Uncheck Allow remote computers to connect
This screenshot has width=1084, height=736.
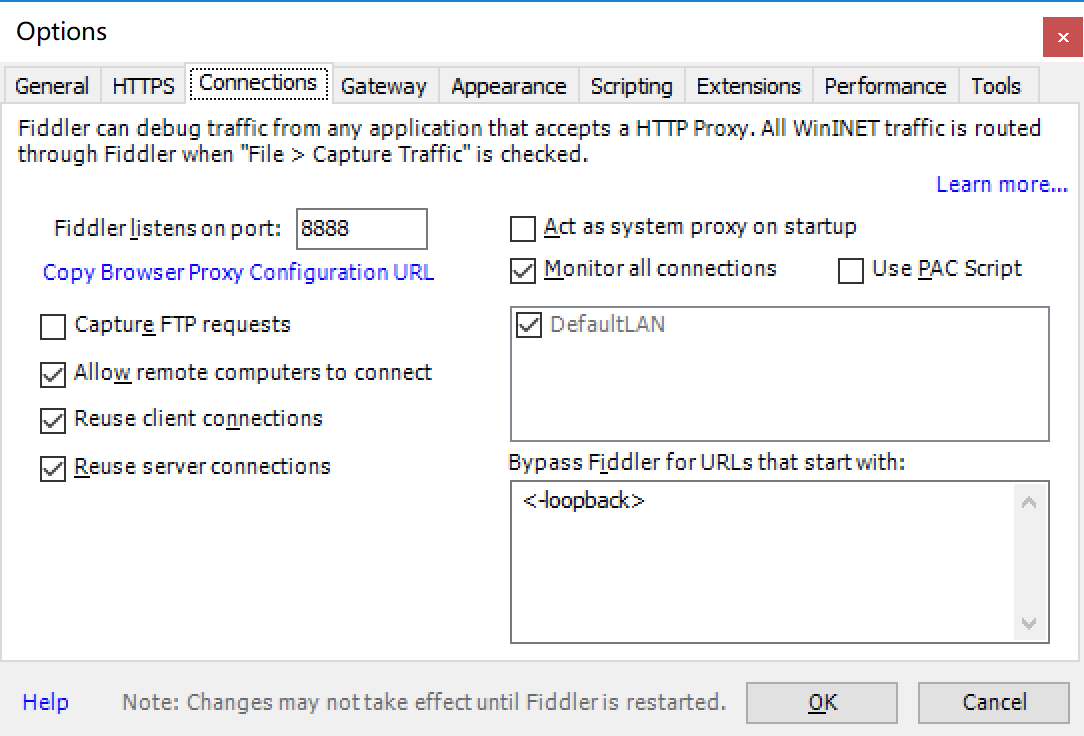tap(53, 375)
